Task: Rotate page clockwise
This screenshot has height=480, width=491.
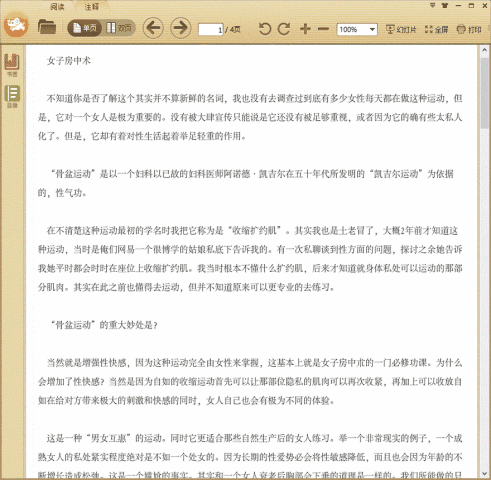Action: pyautogui.click(x=284, y=29)
